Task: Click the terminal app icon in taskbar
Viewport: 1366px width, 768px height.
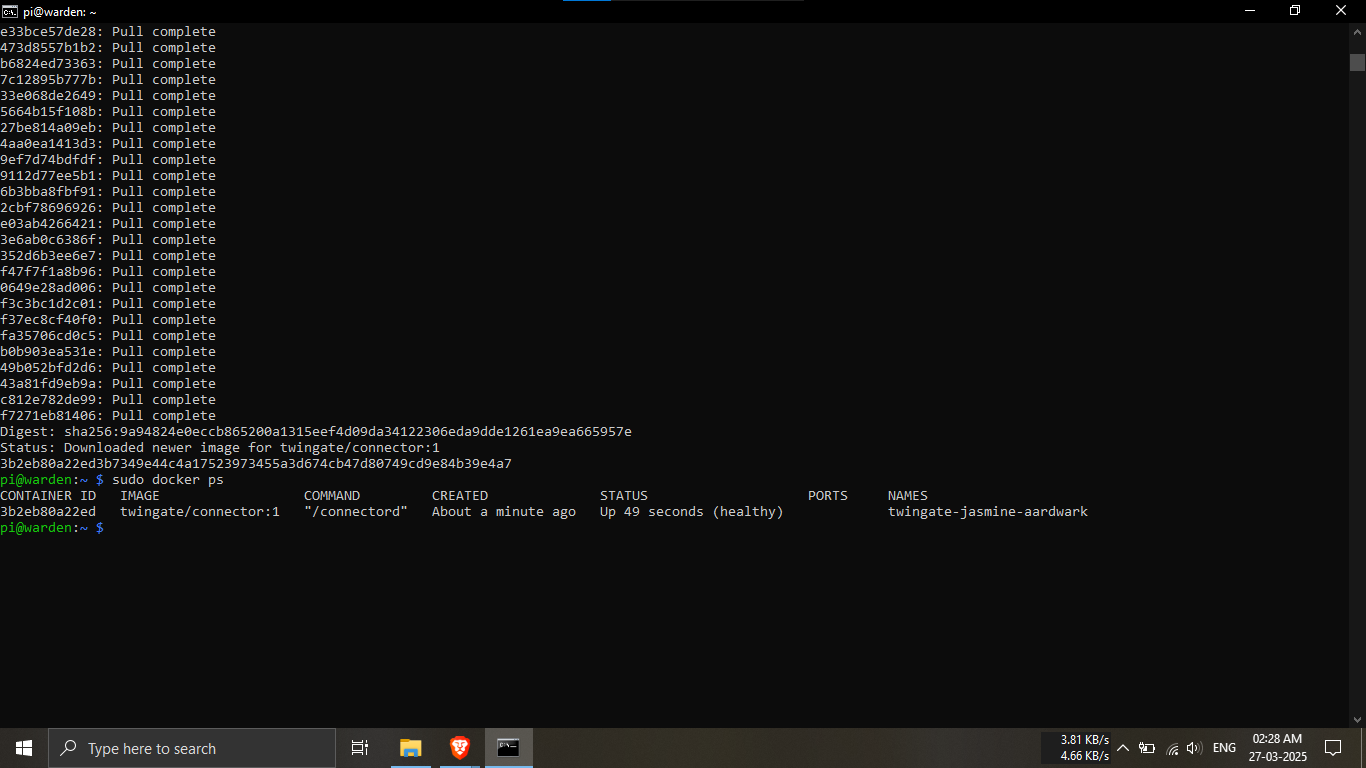Action: coord(508,748)
